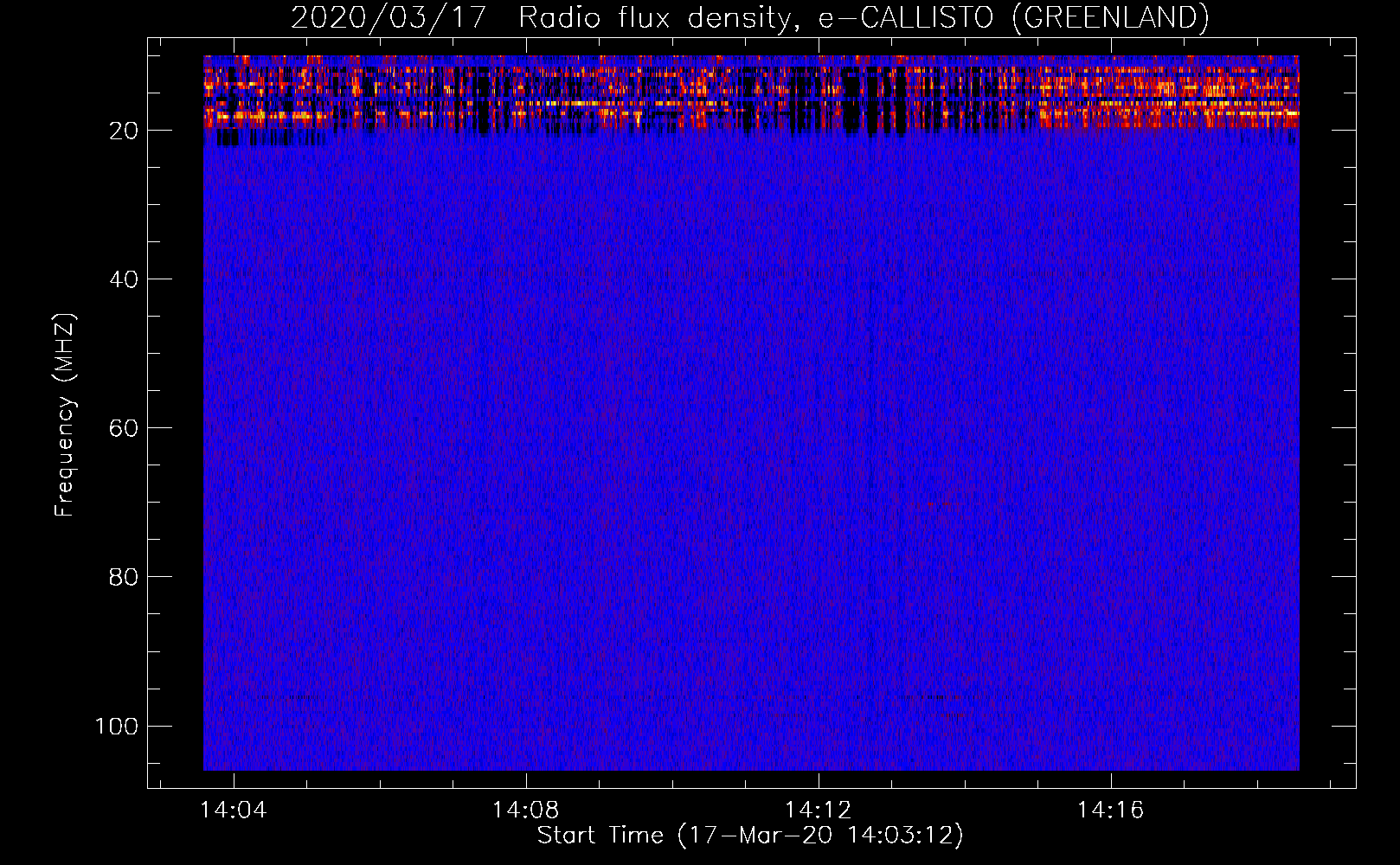Click the 14:12 time tick label
Screen dimensions: 1400x865
(818, 811)
